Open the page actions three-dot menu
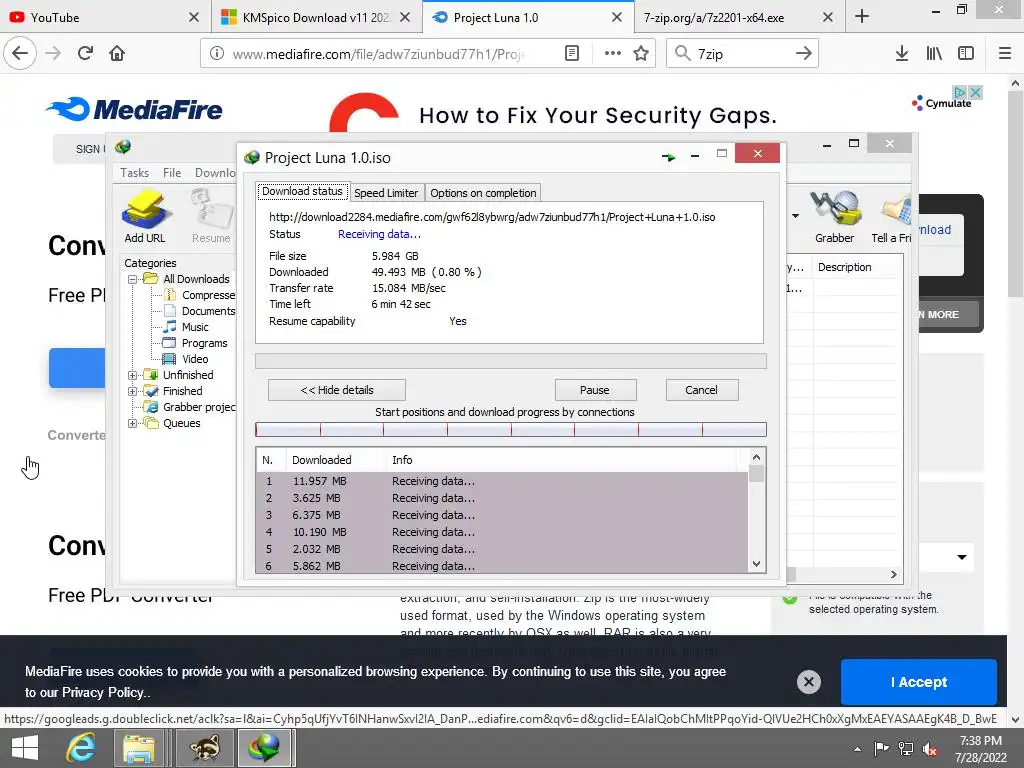 [x=613, y=53]
